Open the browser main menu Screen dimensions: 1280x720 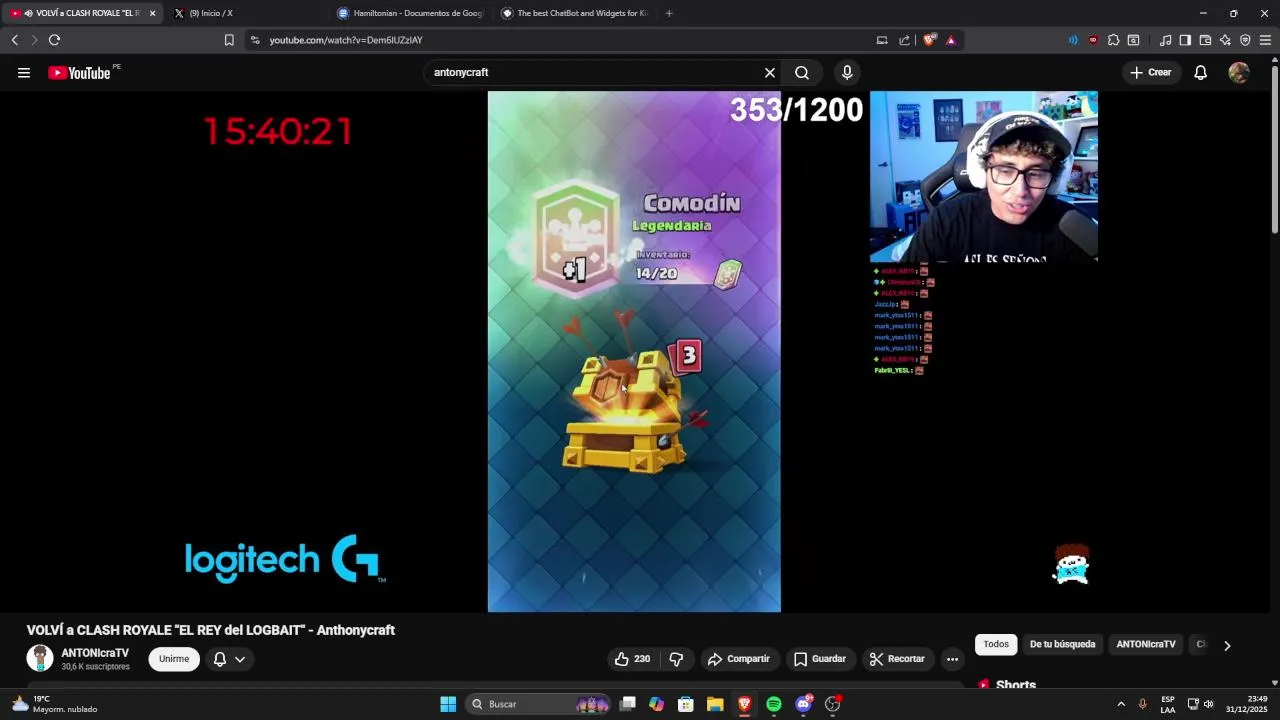[x=1265, y=40]
